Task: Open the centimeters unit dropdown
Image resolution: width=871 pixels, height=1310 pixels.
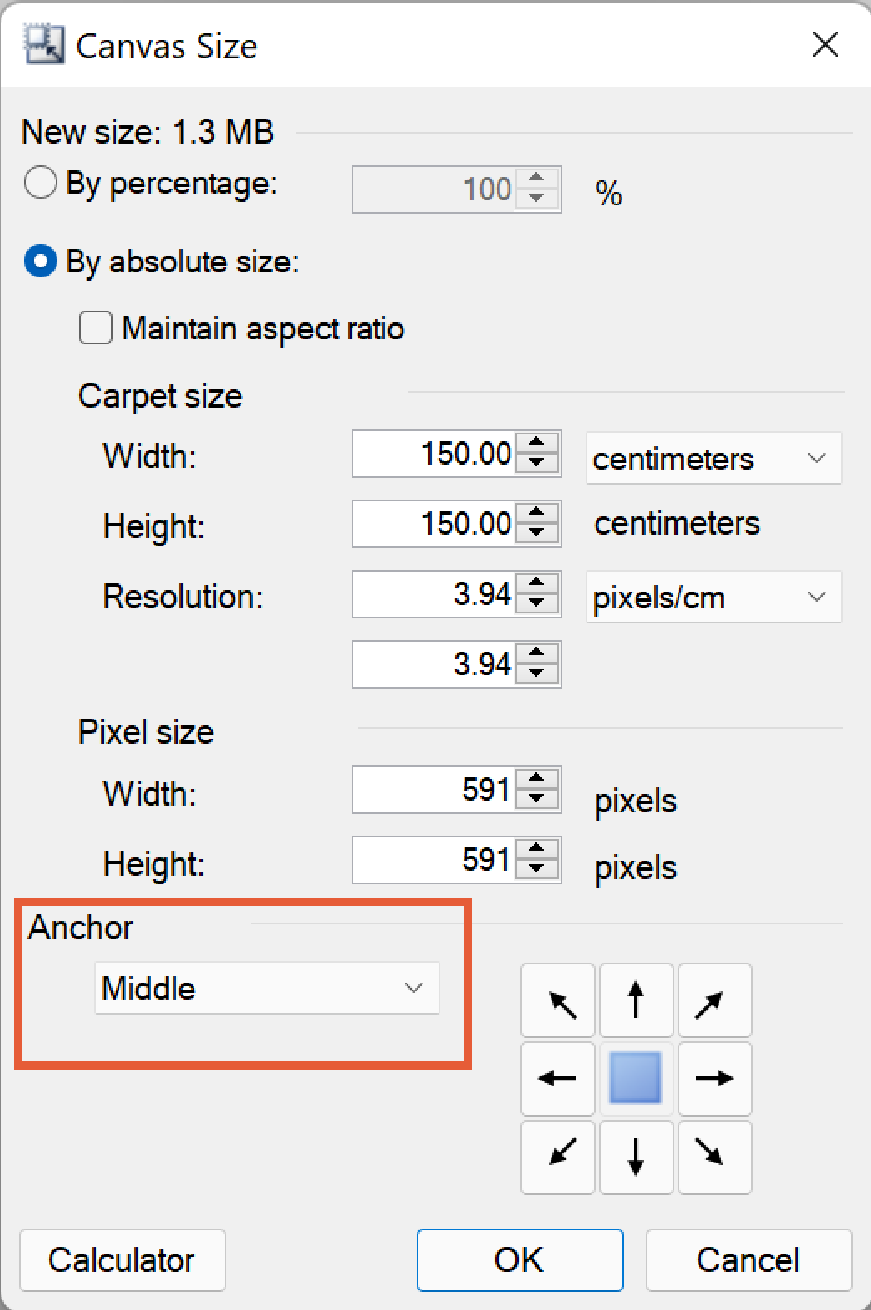Action: point(714,459)
